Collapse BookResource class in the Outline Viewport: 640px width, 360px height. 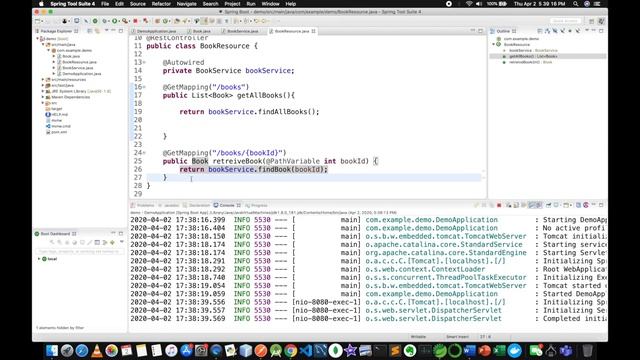point(493,44)
